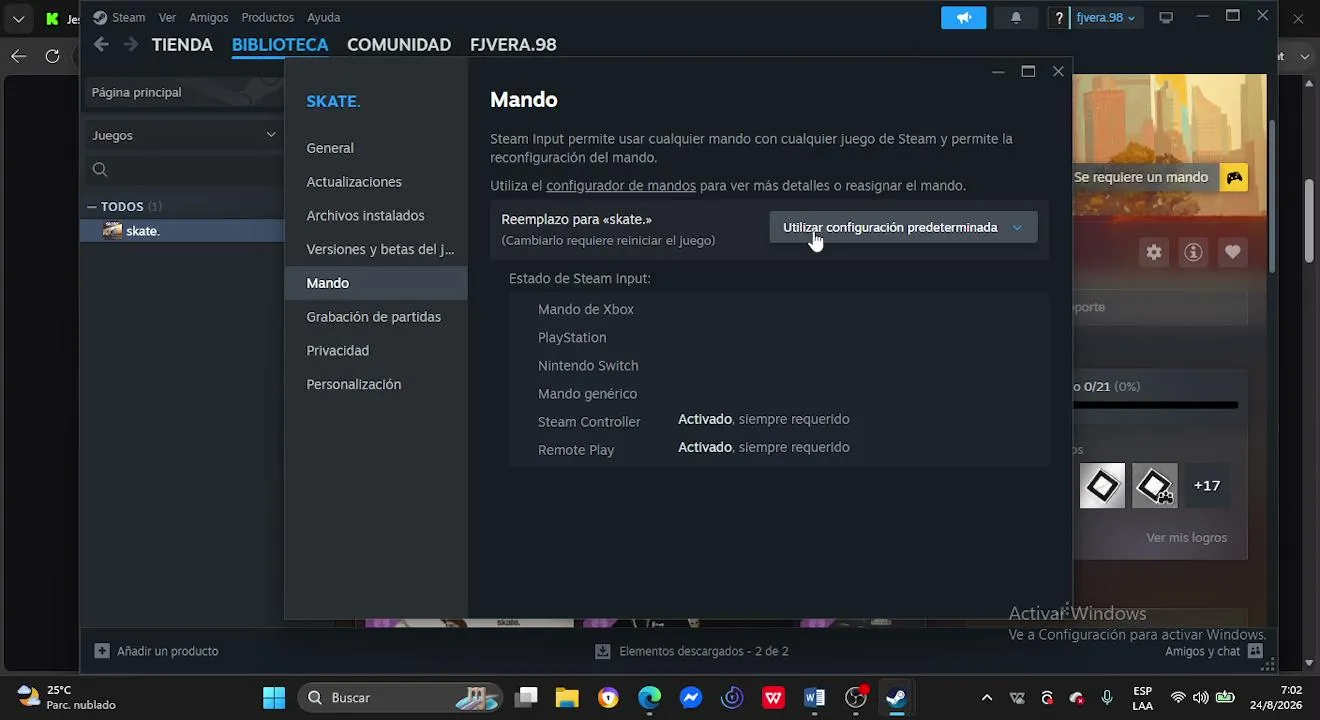The width and height of the screenshot is (1320, 720).
Task: Open the FJVERA.98 profile section
Action: click(x=513, y=45)
